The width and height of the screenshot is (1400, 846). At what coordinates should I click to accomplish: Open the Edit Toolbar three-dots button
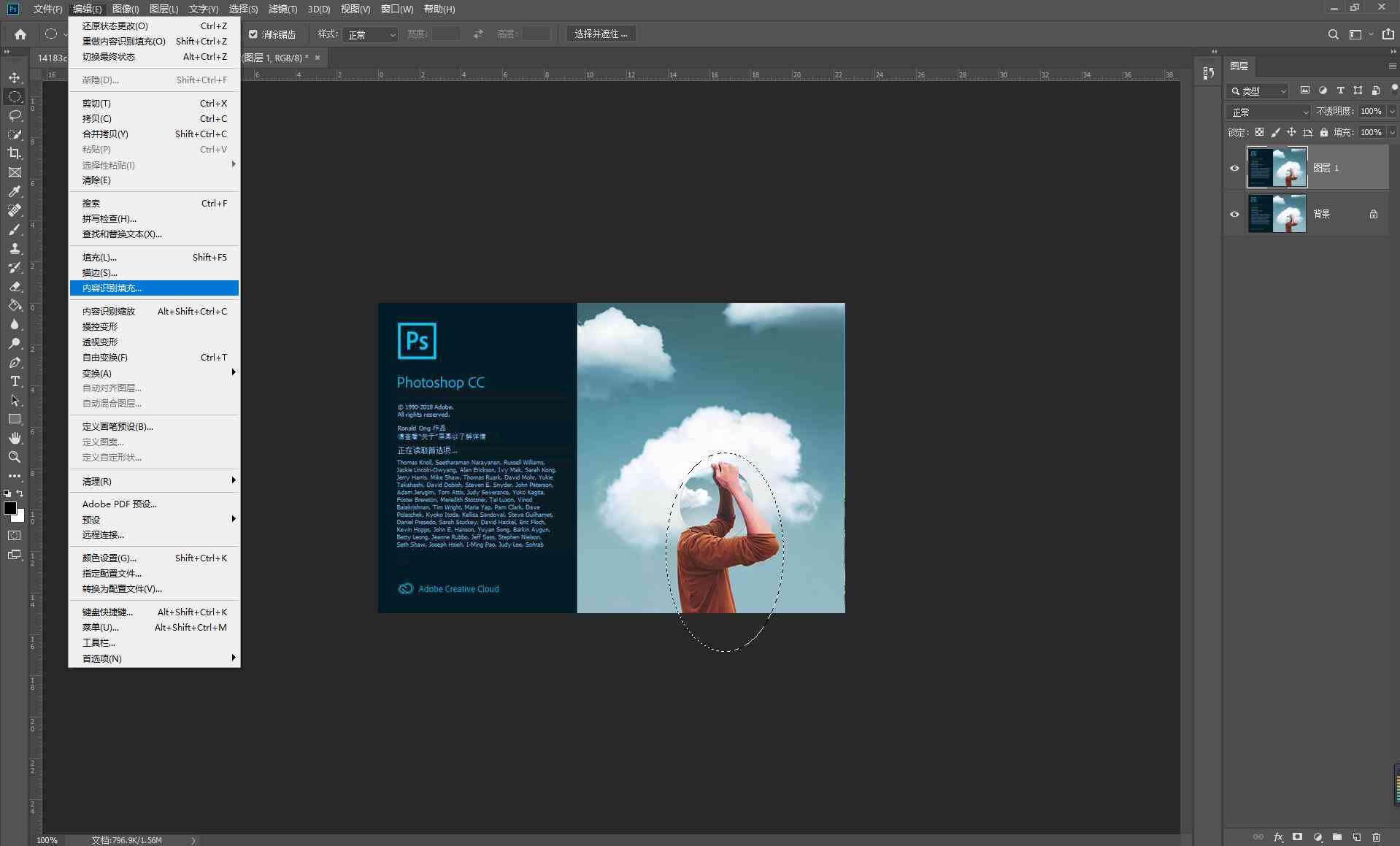pyautogui.click(x=15, y=476)
